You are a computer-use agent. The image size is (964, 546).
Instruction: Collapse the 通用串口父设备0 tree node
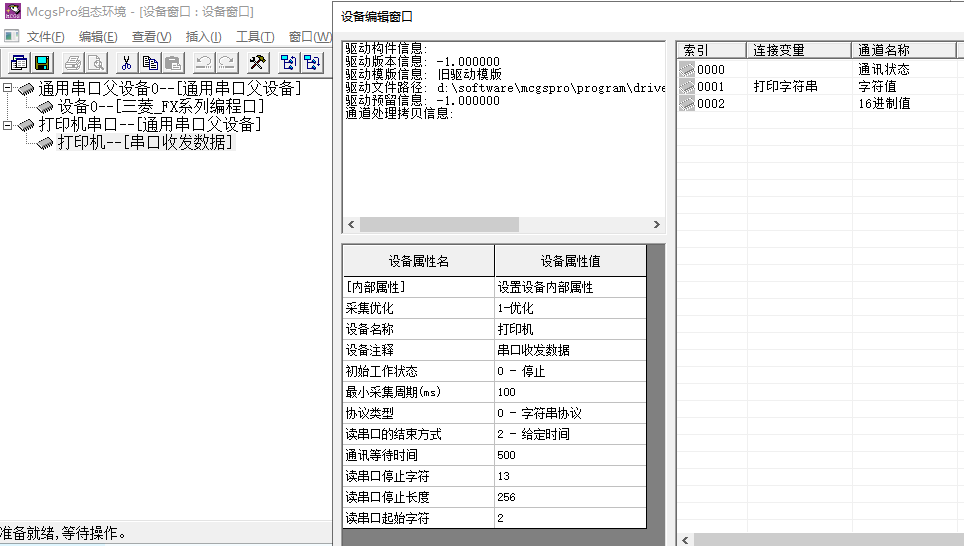(9, 89)
